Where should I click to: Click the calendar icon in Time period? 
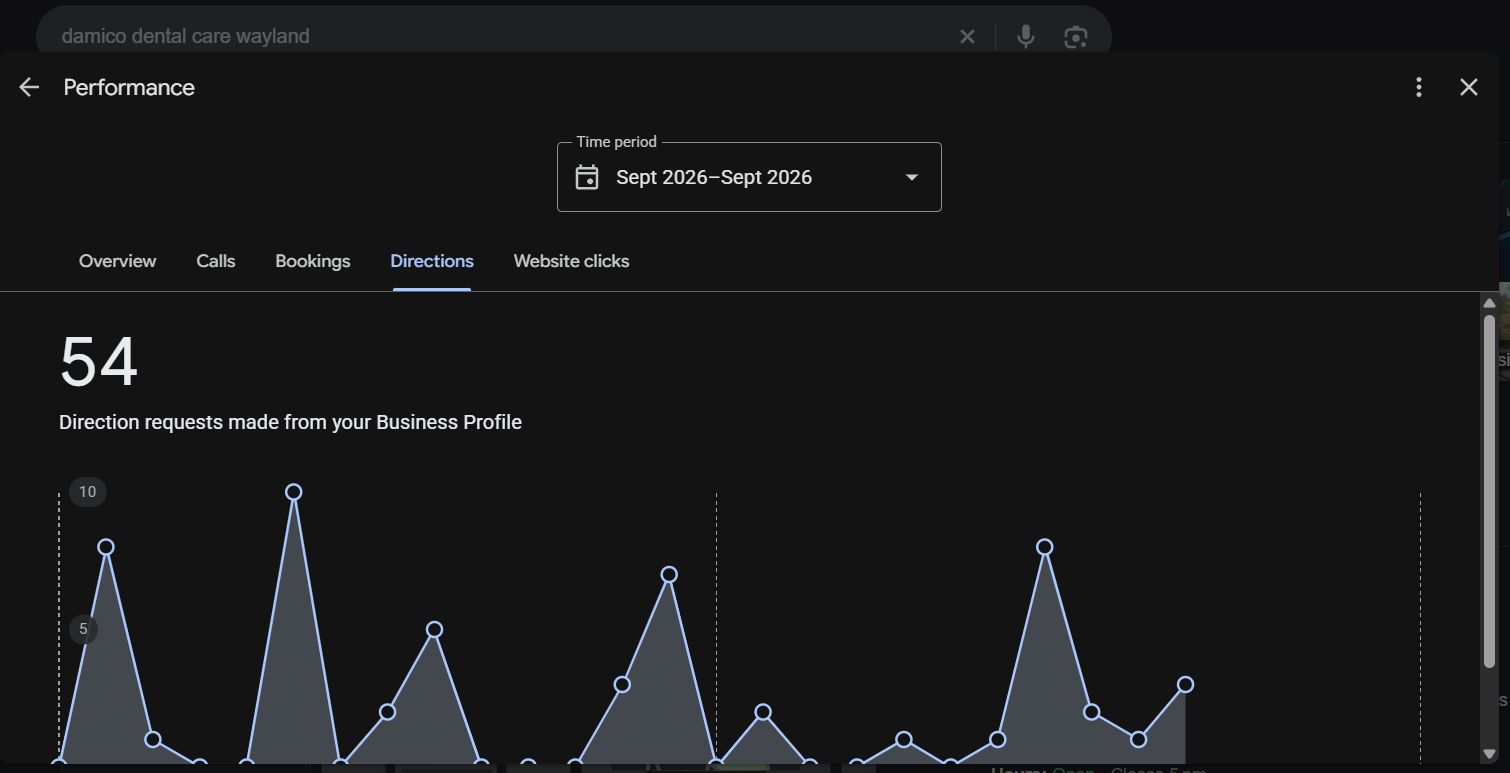(587, 177)
